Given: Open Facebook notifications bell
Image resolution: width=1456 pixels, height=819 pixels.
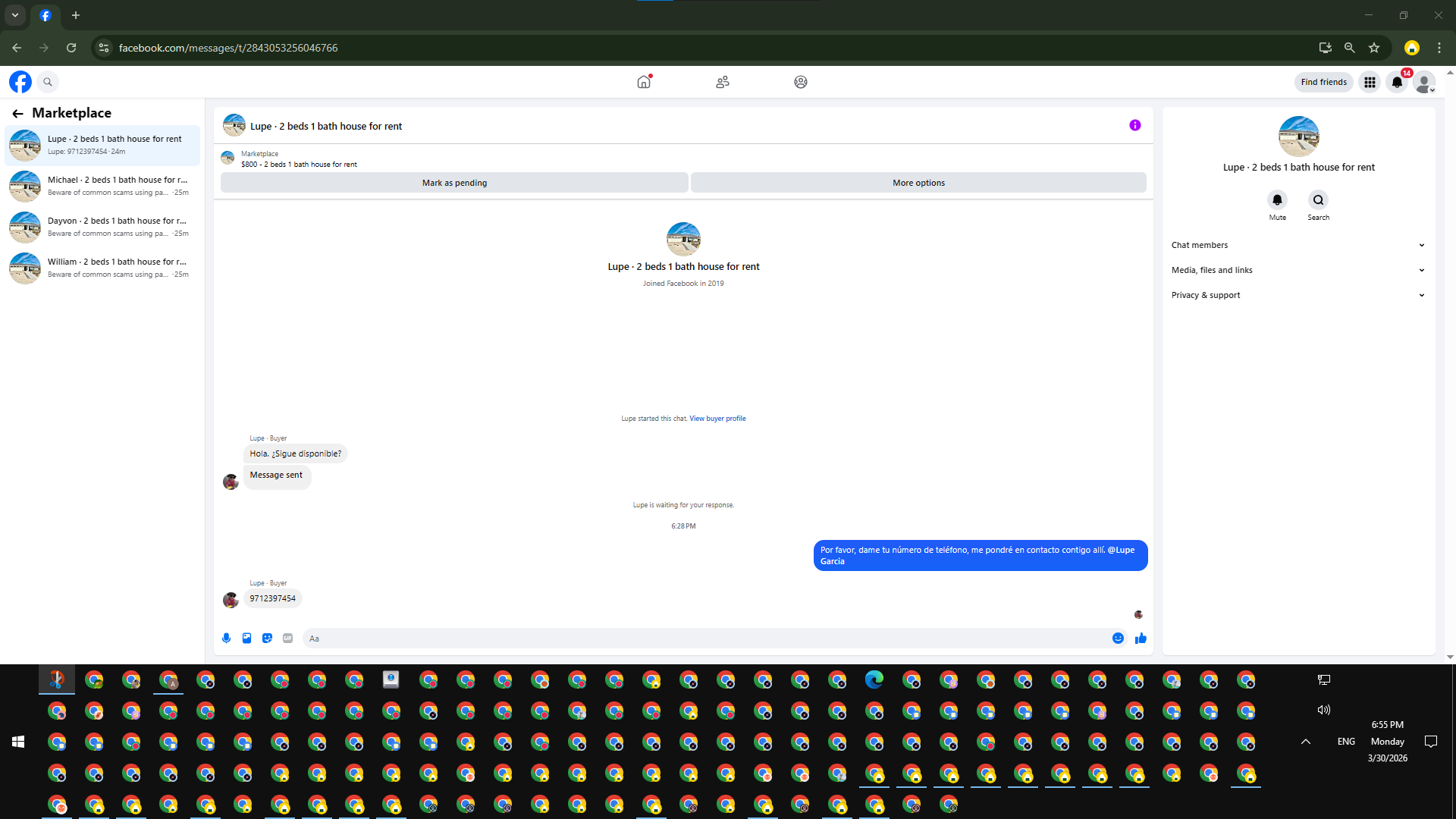Looking at the screenshot, I should pos(1397,82).
